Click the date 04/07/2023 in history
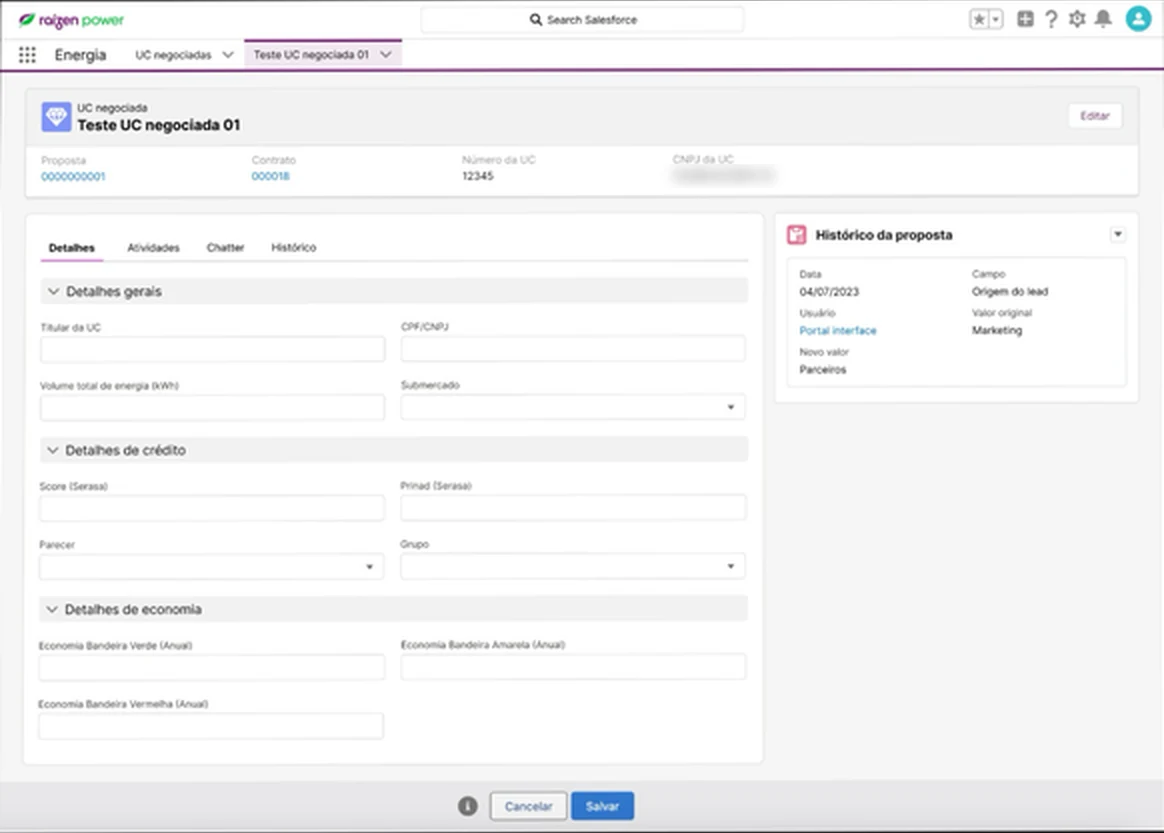 pyautogui.click(x=829, y=292)
